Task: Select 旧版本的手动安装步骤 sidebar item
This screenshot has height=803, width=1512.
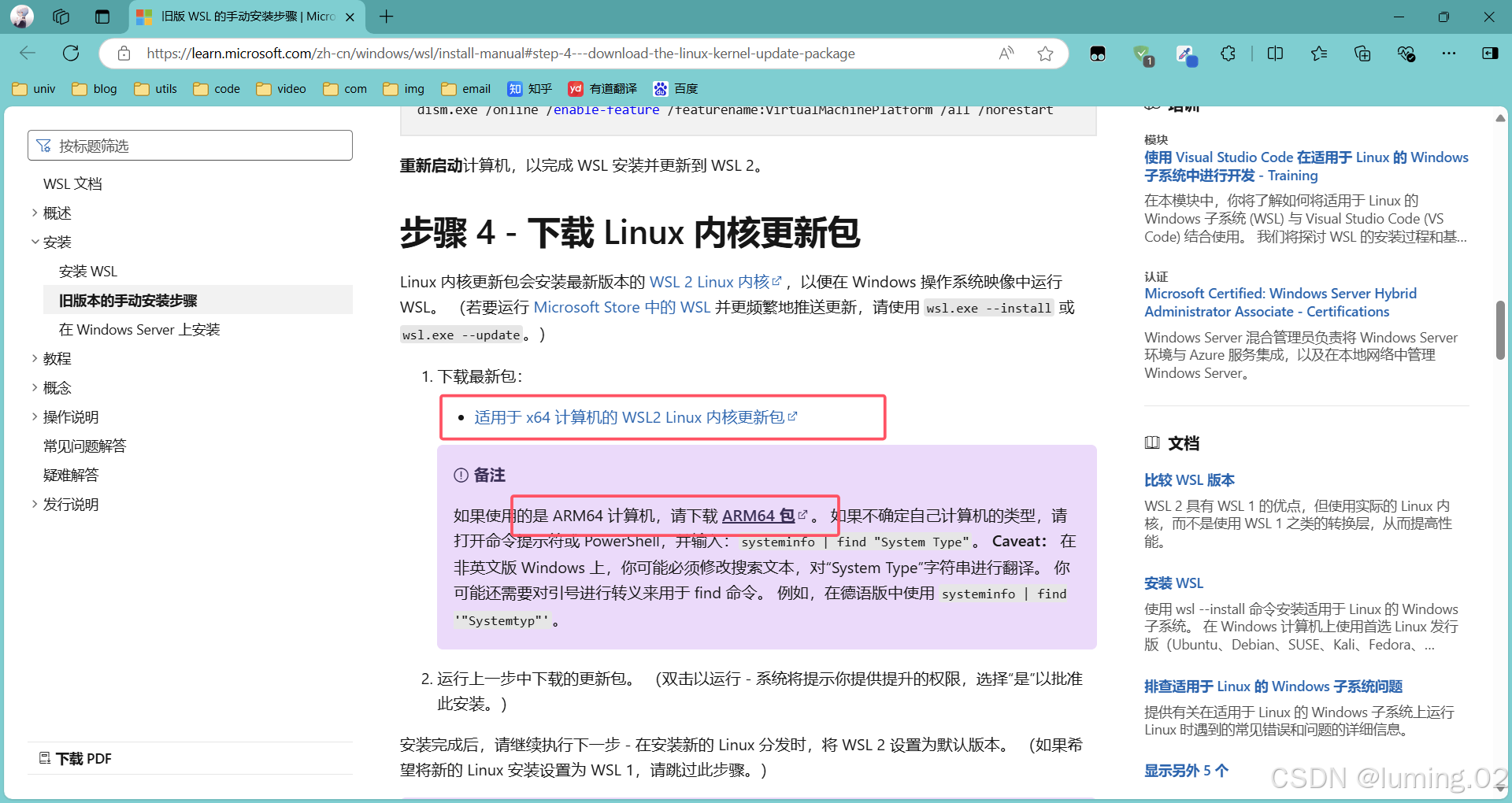Action: (198, 300)
